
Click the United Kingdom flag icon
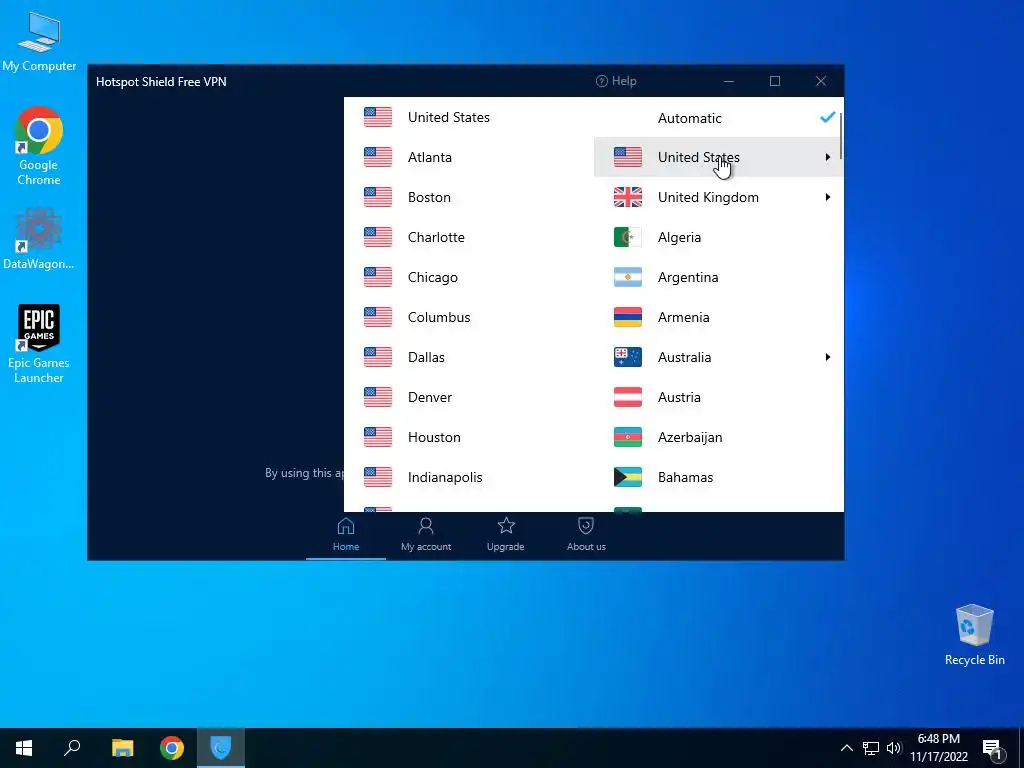(628, 197)
